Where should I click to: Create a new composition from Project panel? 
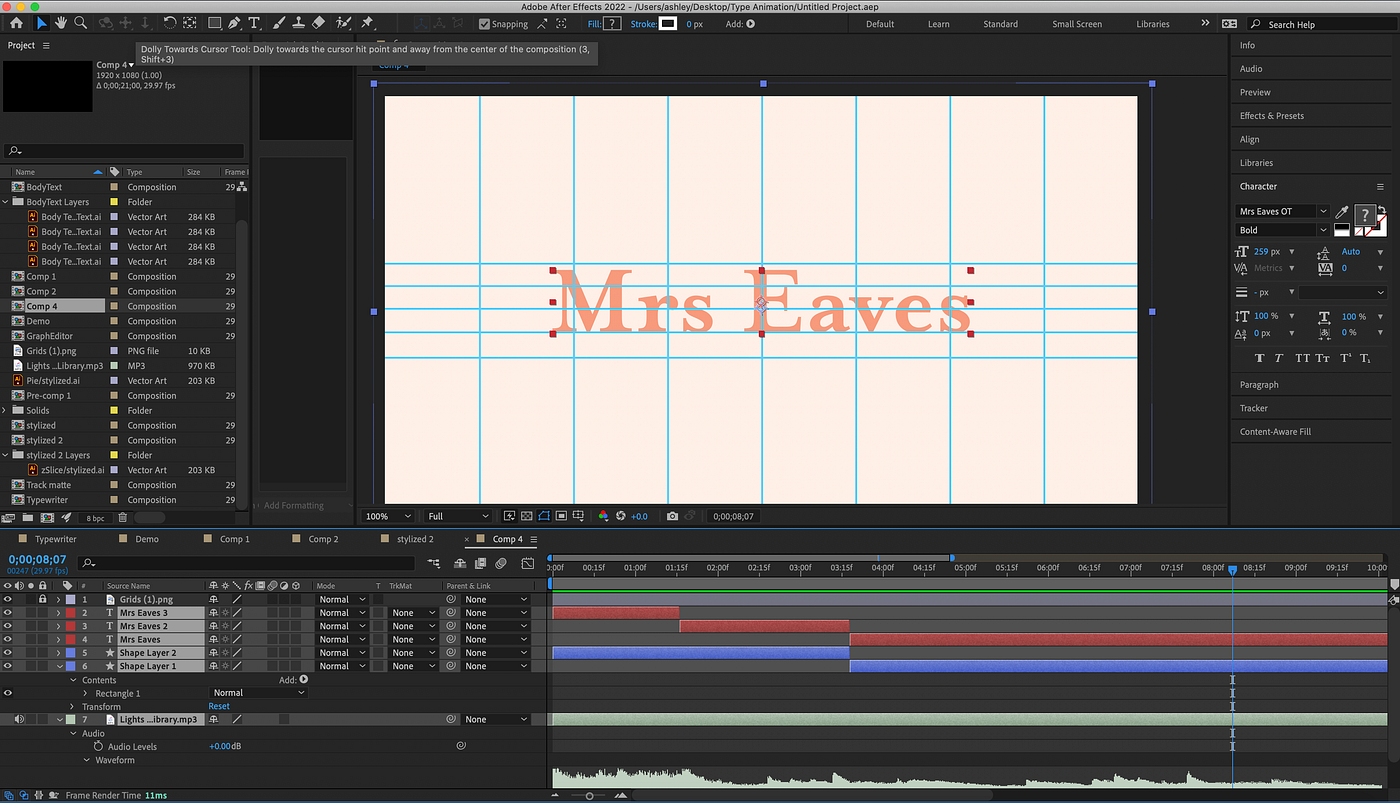coord(46,518)
